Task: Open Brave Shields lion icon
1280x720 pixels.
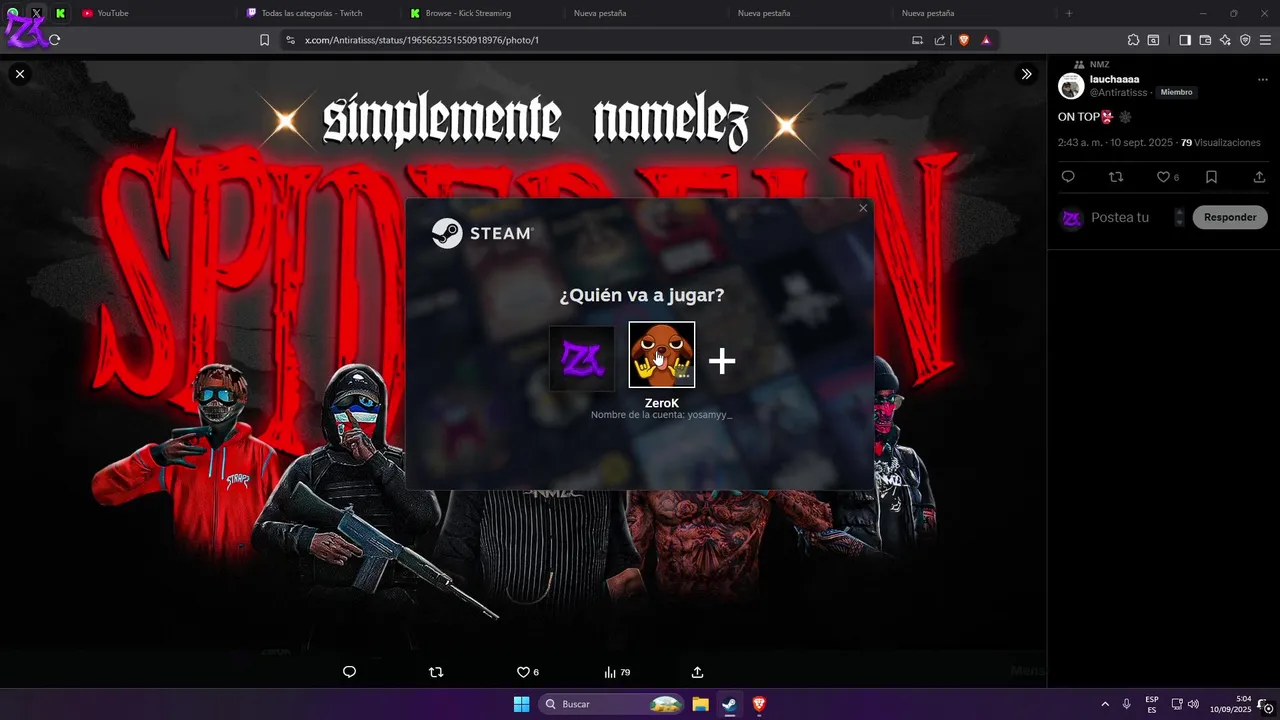Action: pyautogui.click(x=964, y=40)
